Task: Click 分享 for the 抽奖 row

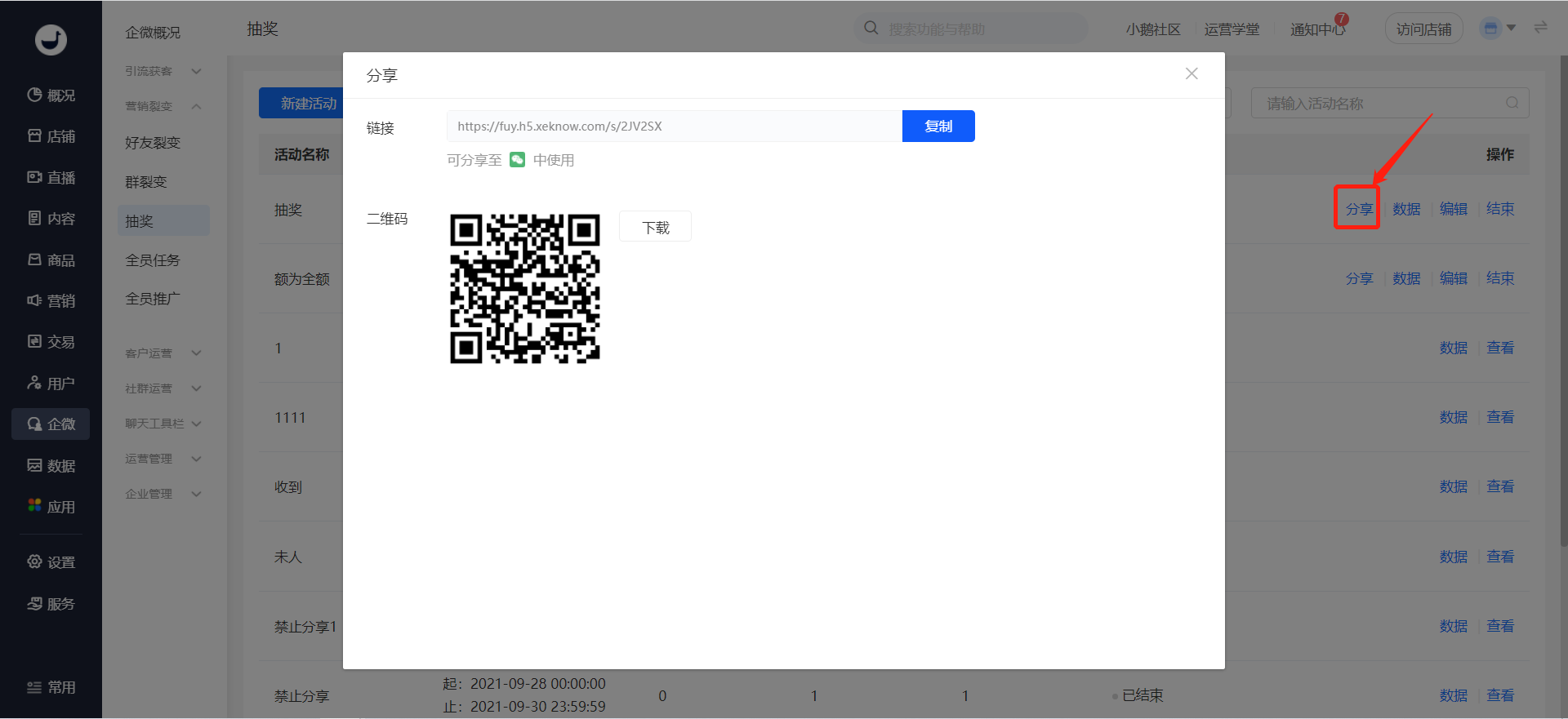Action: pyautogui.click(x=1359, y=209)
